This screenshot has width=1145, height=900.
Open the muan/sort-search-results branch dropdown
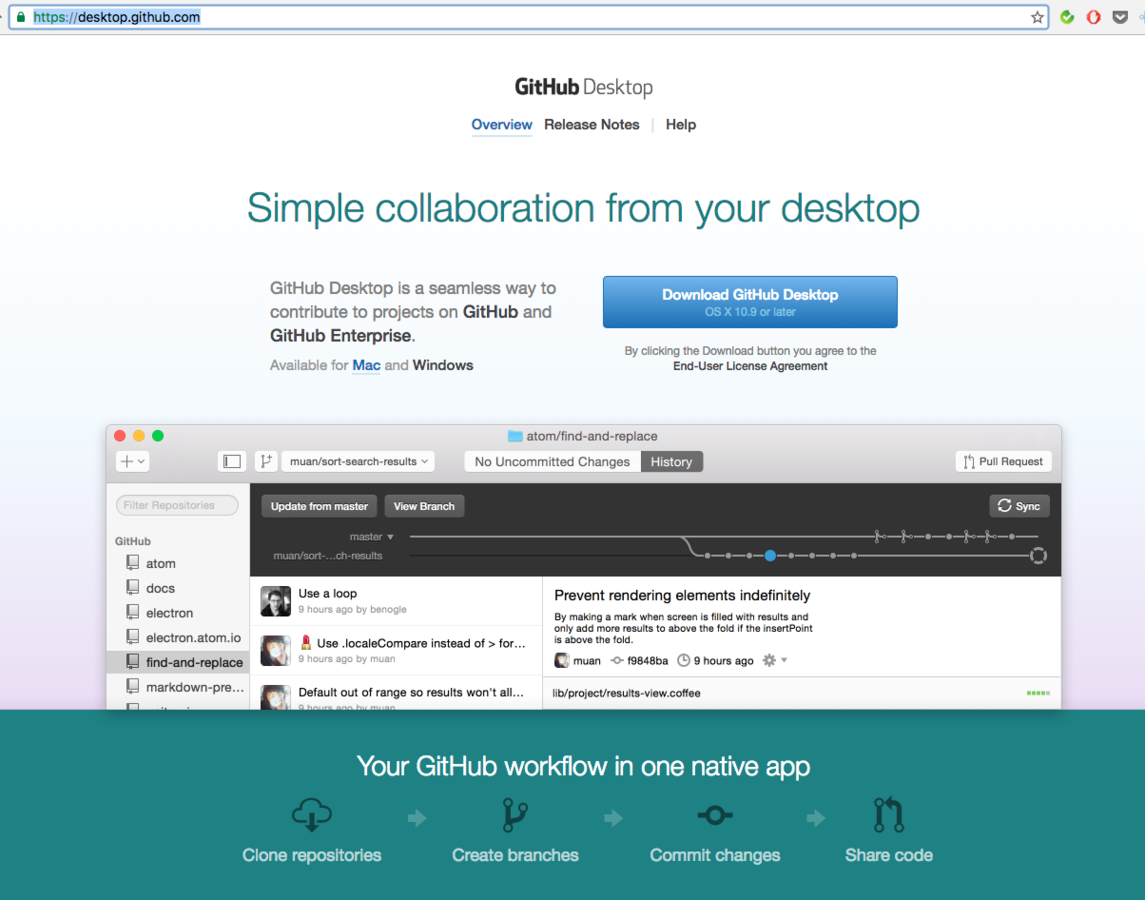(x=358, y=461)
